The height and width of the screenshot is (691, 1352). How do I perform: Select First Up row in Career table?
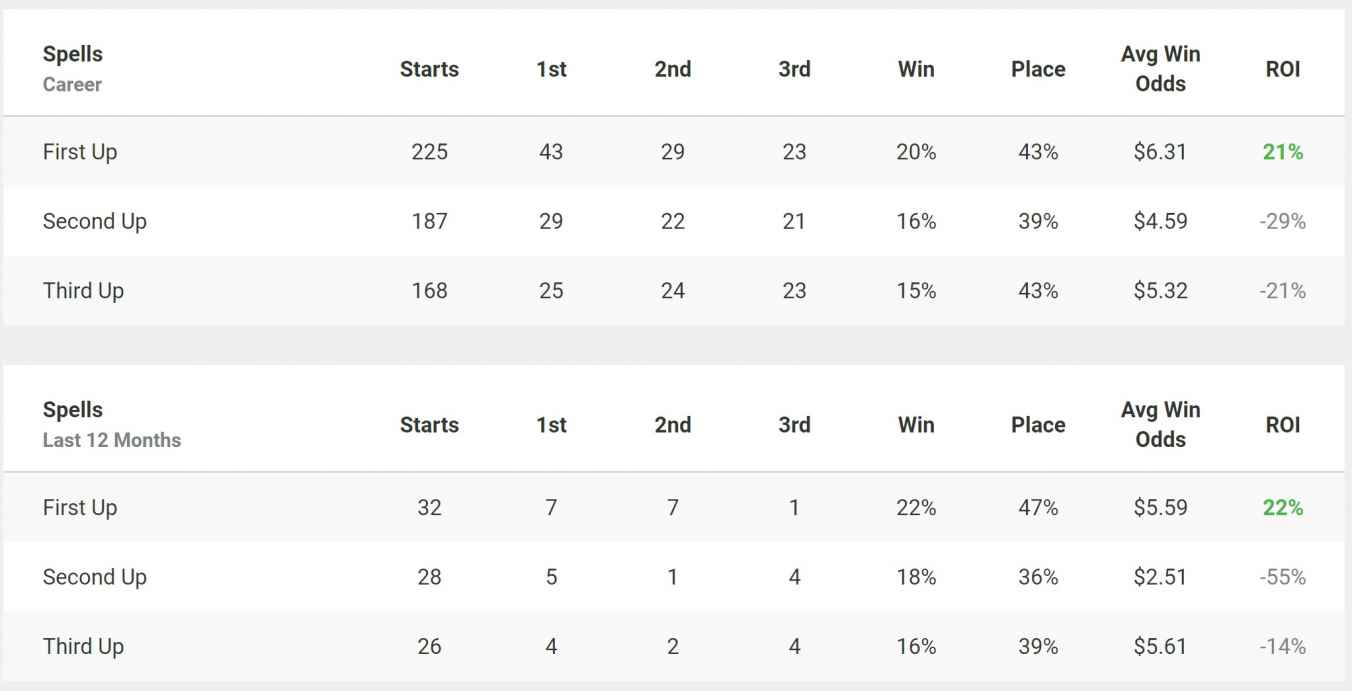click(x=674, y=152)
